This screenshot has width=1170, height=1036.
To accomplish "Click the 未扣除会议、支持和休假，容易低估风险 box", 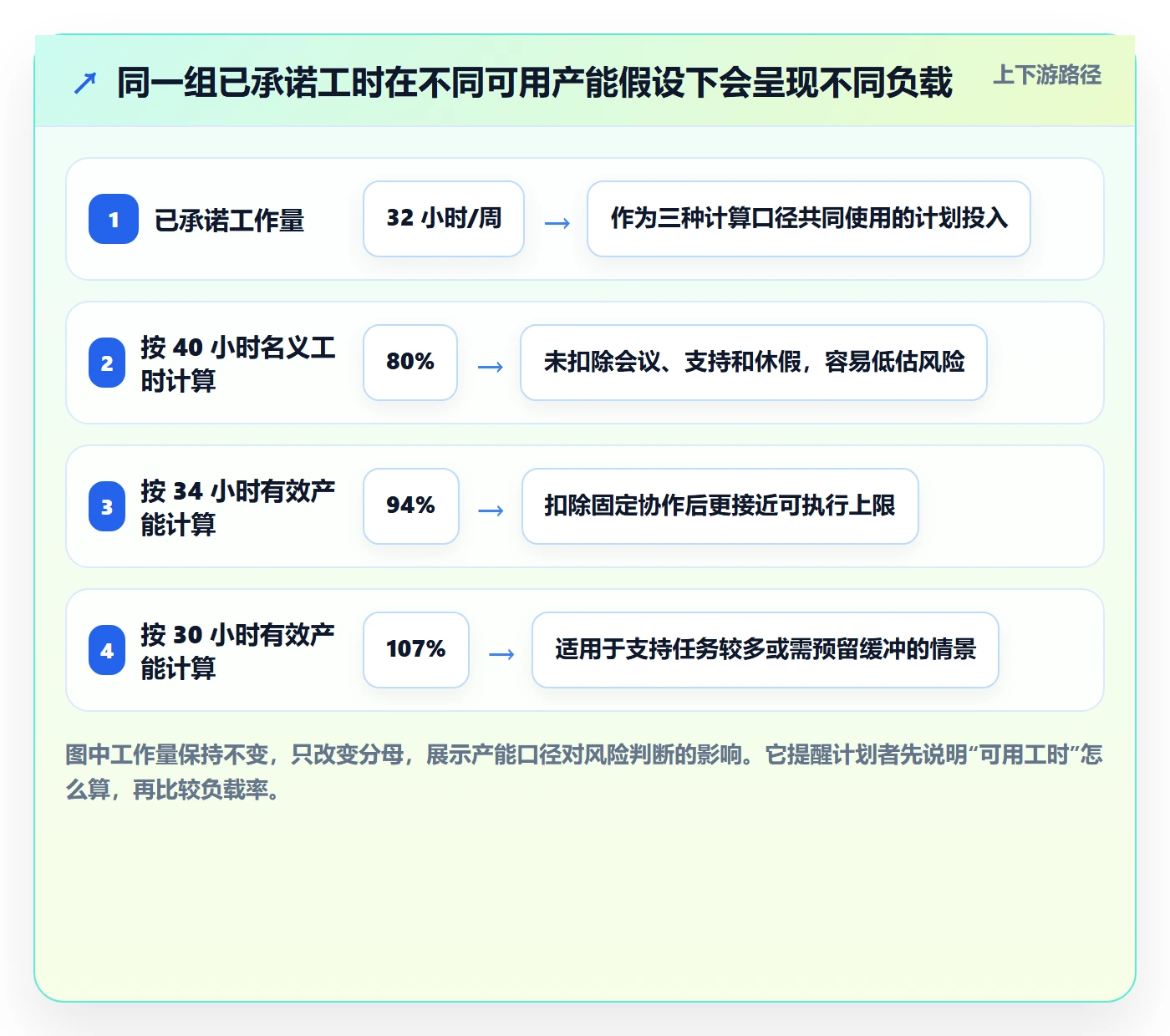I will click(x=754, y=363).
